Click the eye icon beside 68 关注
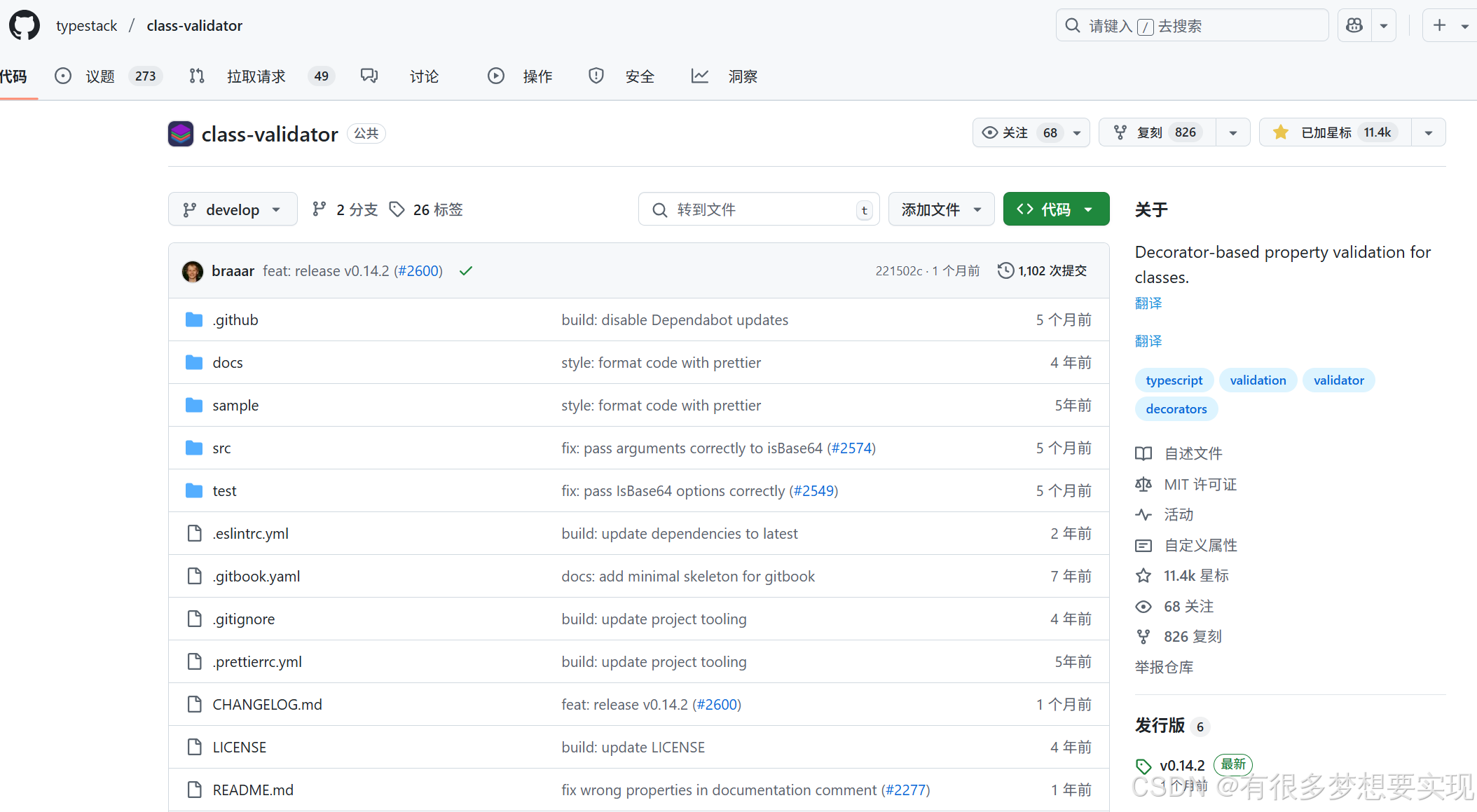 (1143, 607)
